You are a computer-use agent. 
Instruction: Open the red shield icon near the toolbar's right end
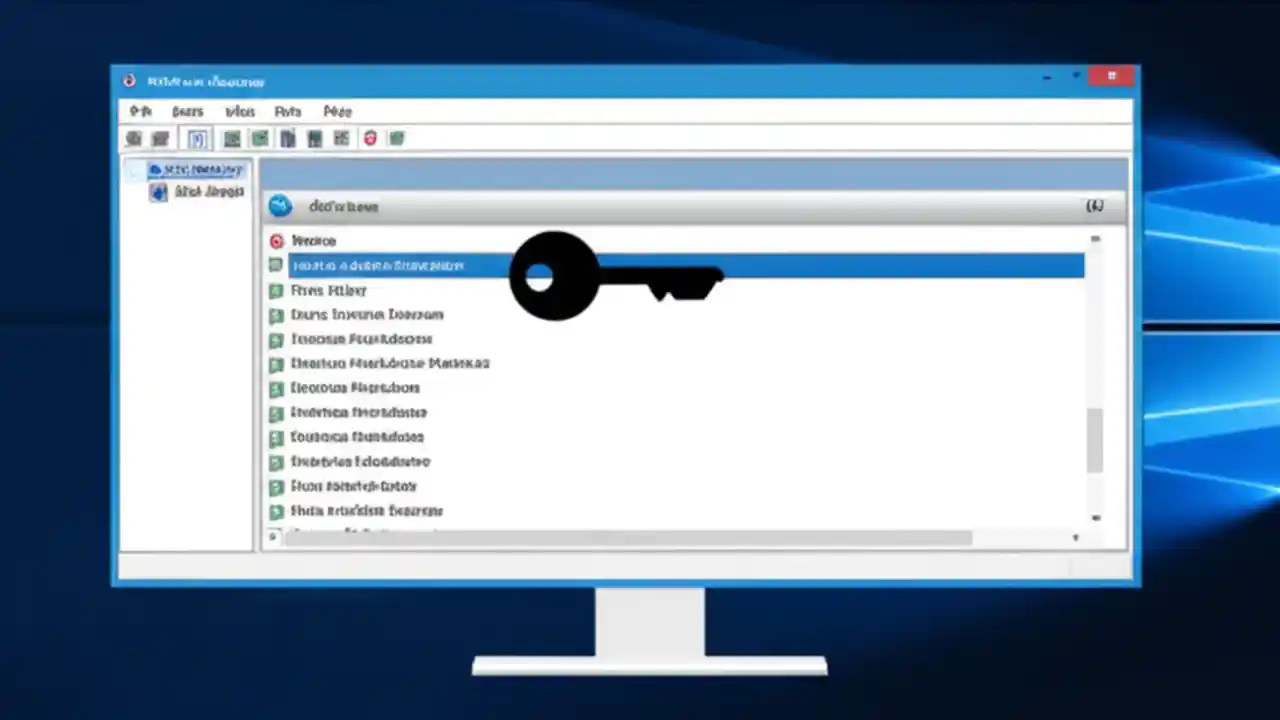coord(369,138)
